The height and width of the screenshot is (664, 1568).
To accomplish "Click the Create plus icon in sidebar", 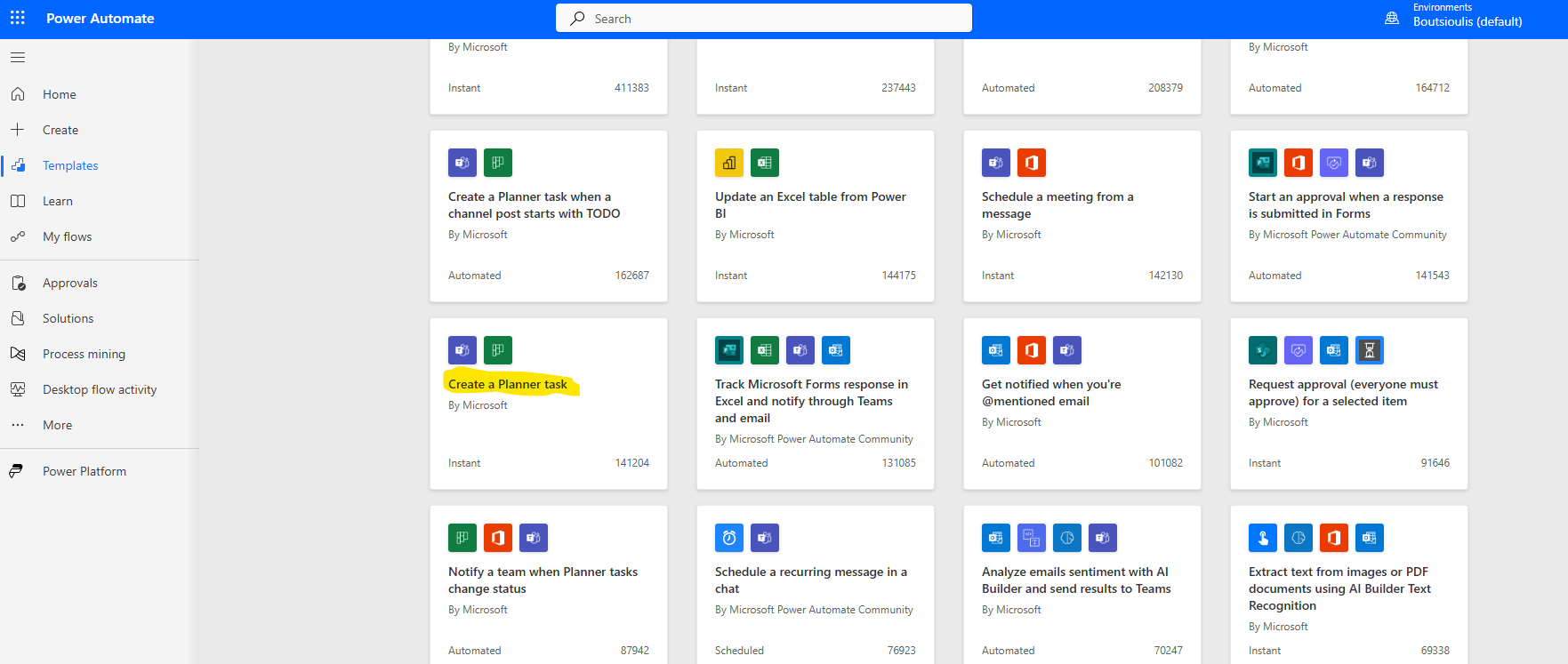I will tap(18, 130).
